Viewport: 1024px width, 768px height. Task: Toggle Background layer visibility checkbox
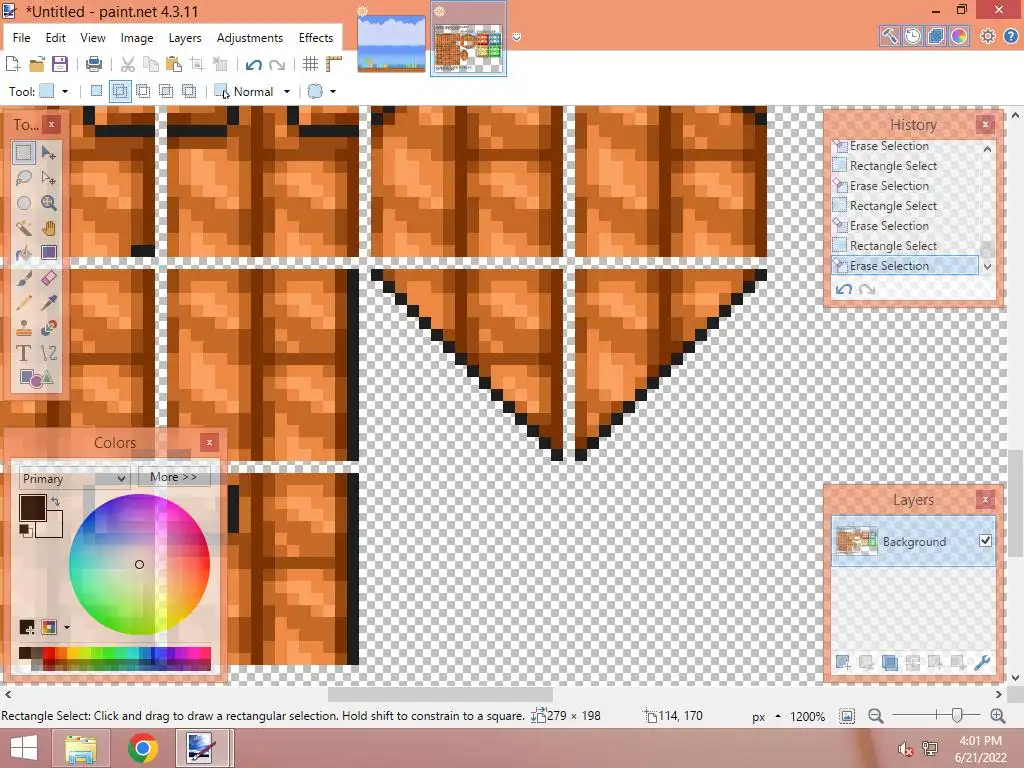(x=985, y=541)
